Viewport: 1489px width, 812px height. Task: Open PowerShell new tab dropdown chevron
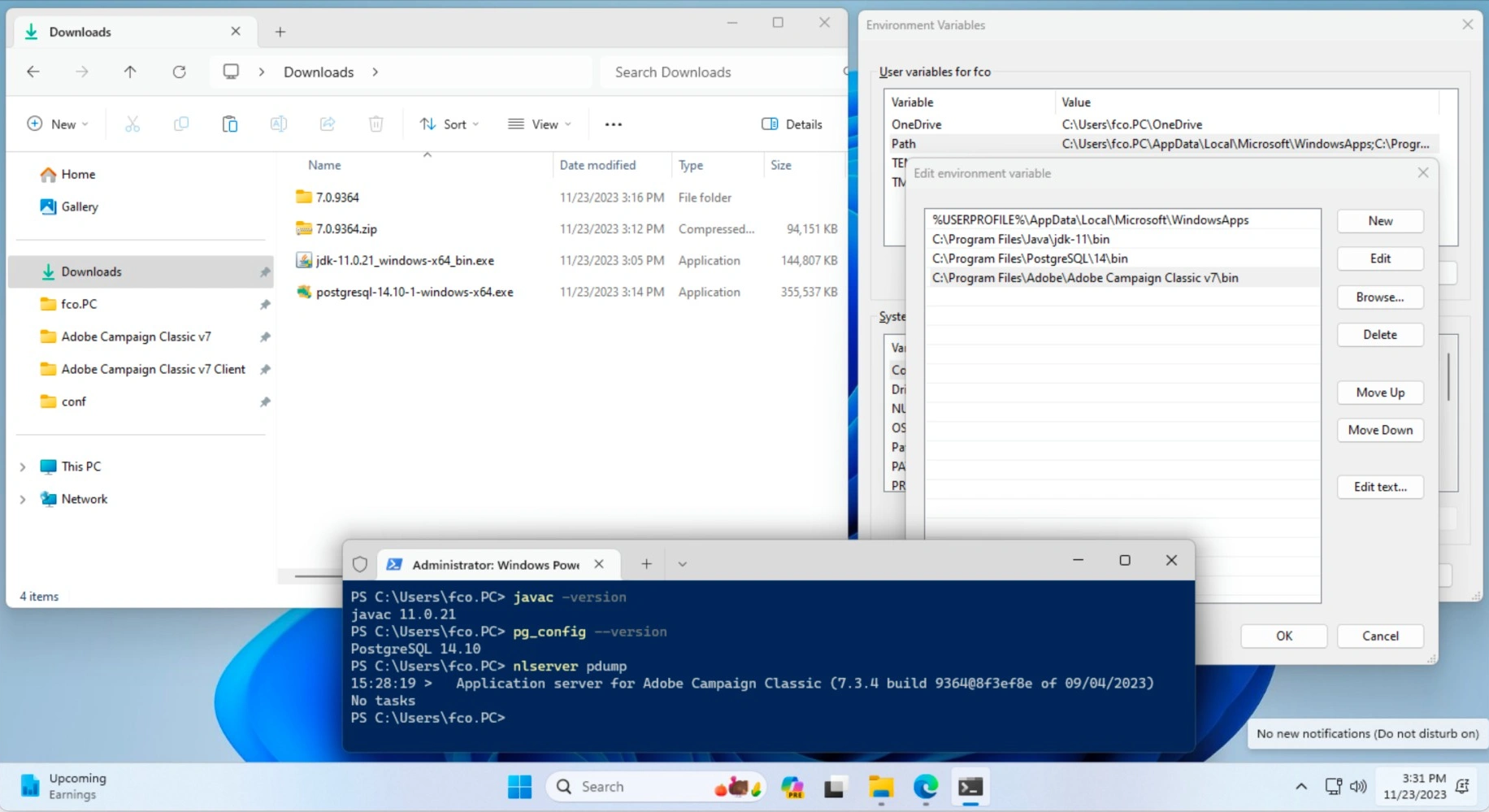pos(683,564)
